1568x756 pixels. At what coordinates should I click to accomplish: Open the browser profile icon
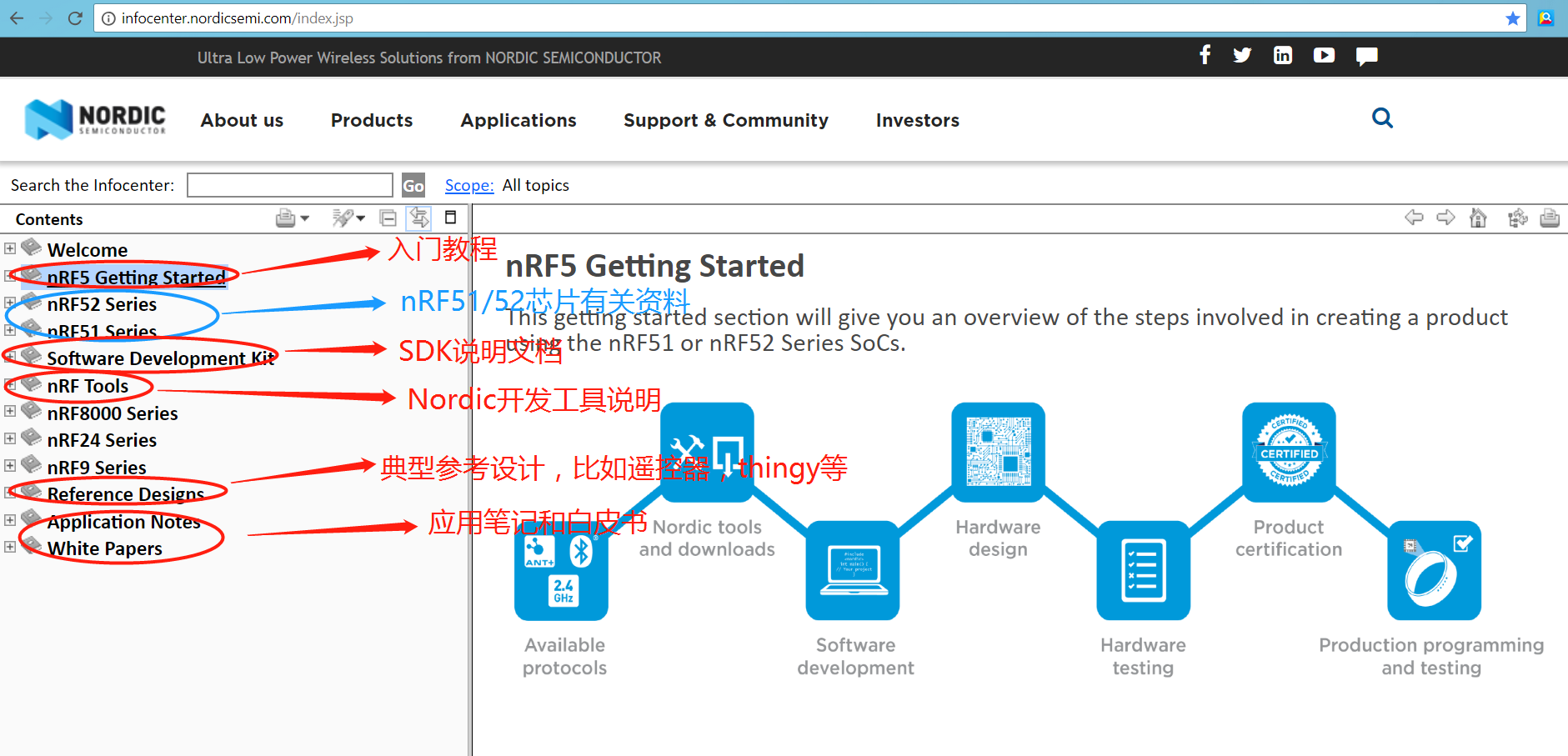(x=1546, y=18)
